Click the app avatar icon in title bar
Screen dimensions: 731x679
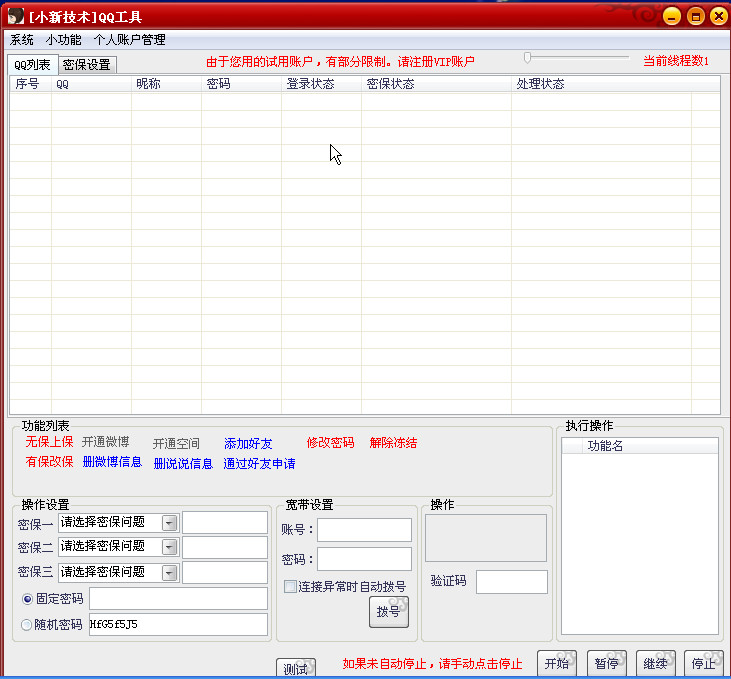16,16
